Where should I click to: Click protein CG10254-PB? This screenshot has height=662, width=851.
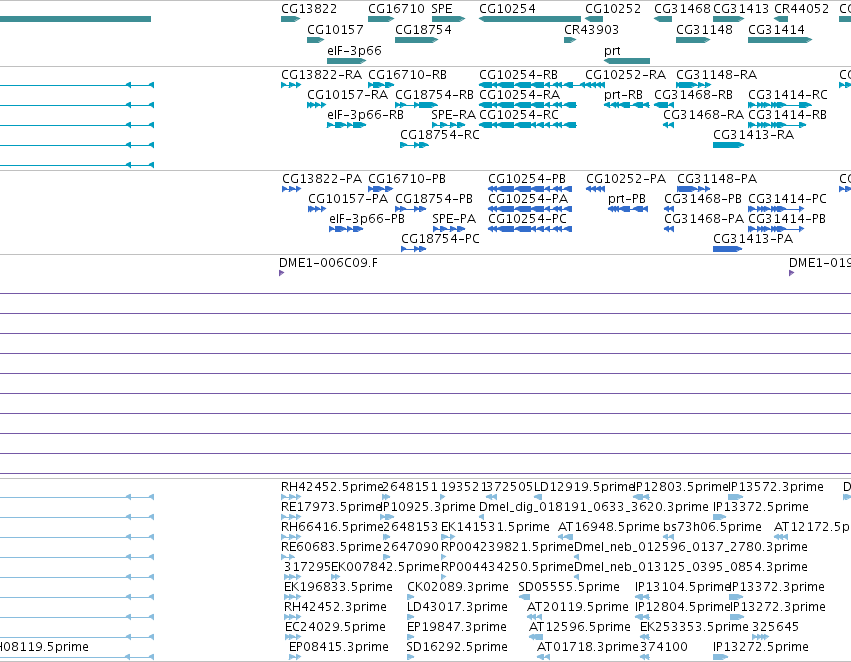coord(526,179)
